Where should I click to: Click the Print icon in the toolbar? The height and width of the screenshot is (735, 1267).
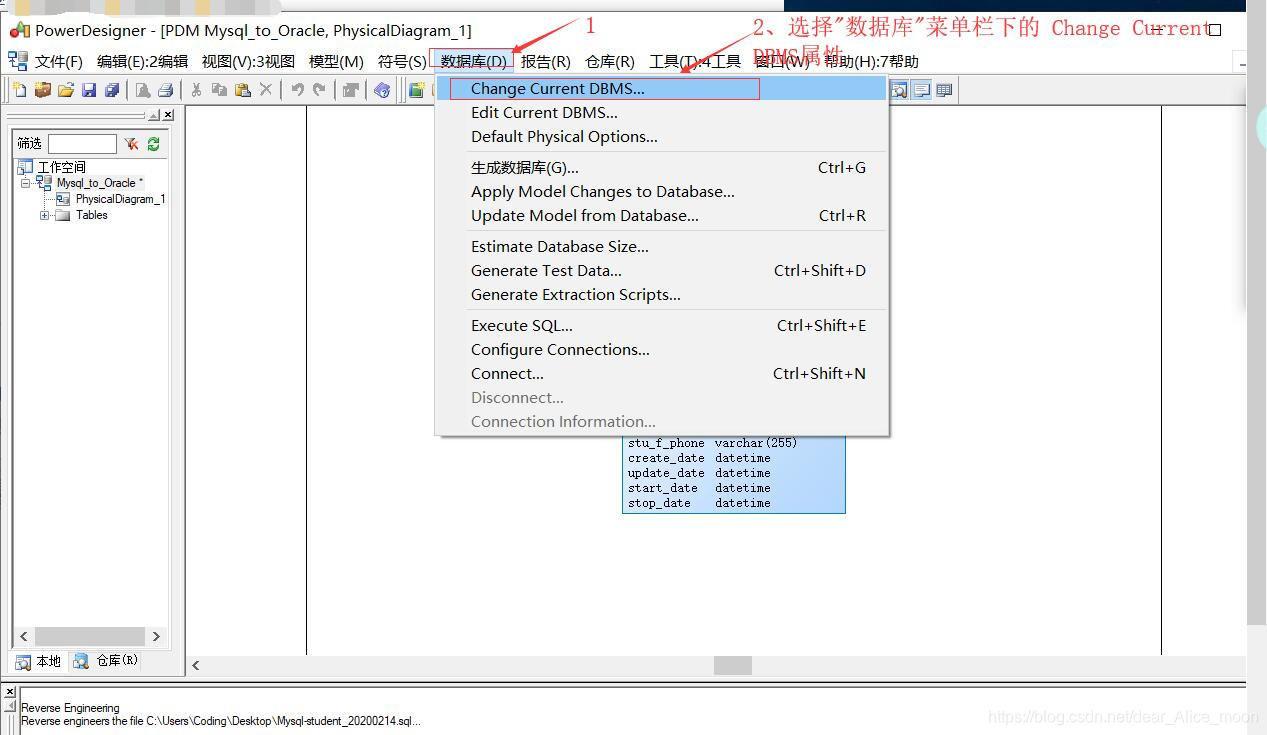(165, 89)
